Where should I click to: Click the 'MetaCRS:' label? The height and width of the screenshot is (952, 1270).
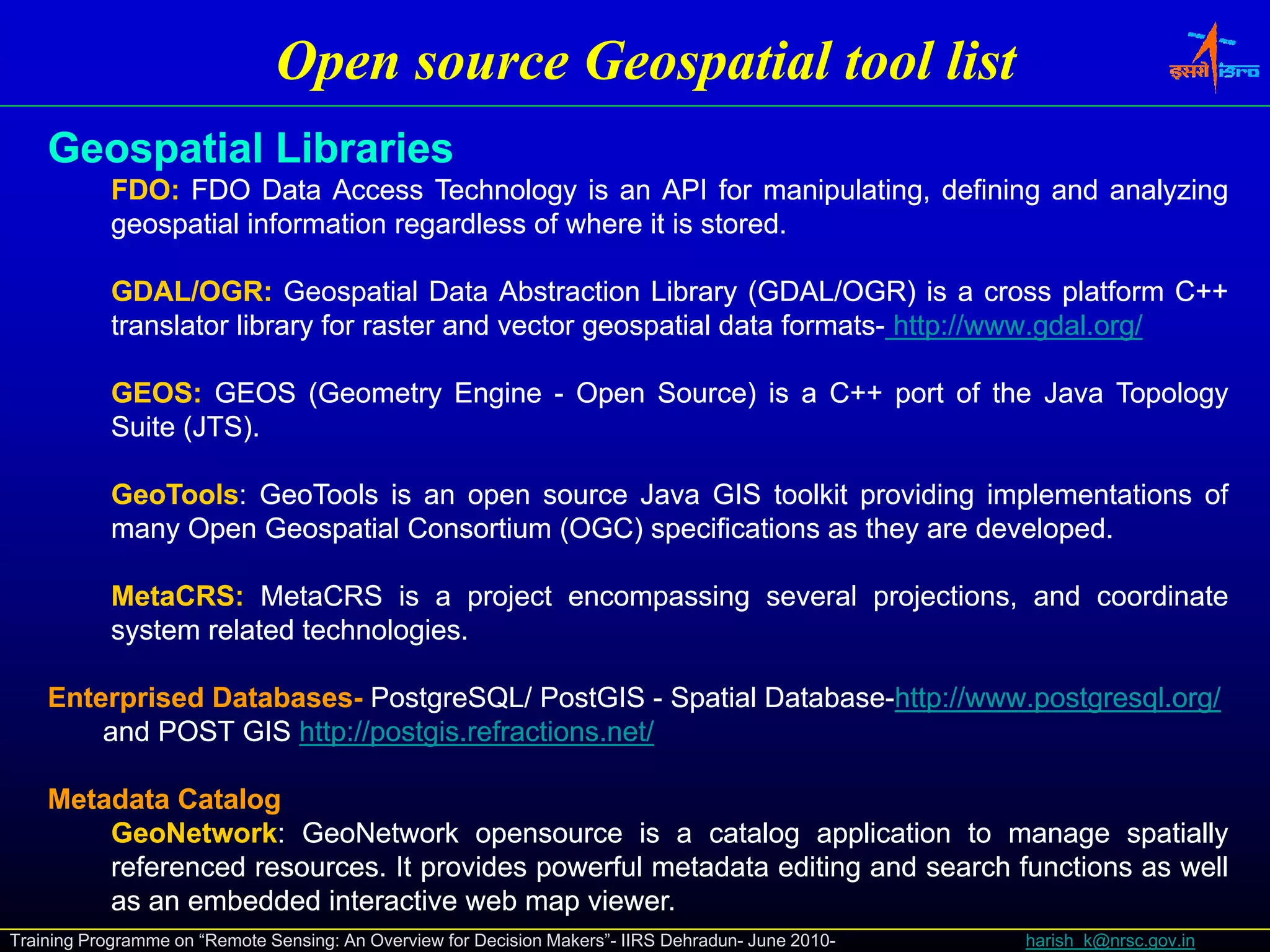(177, 597)
